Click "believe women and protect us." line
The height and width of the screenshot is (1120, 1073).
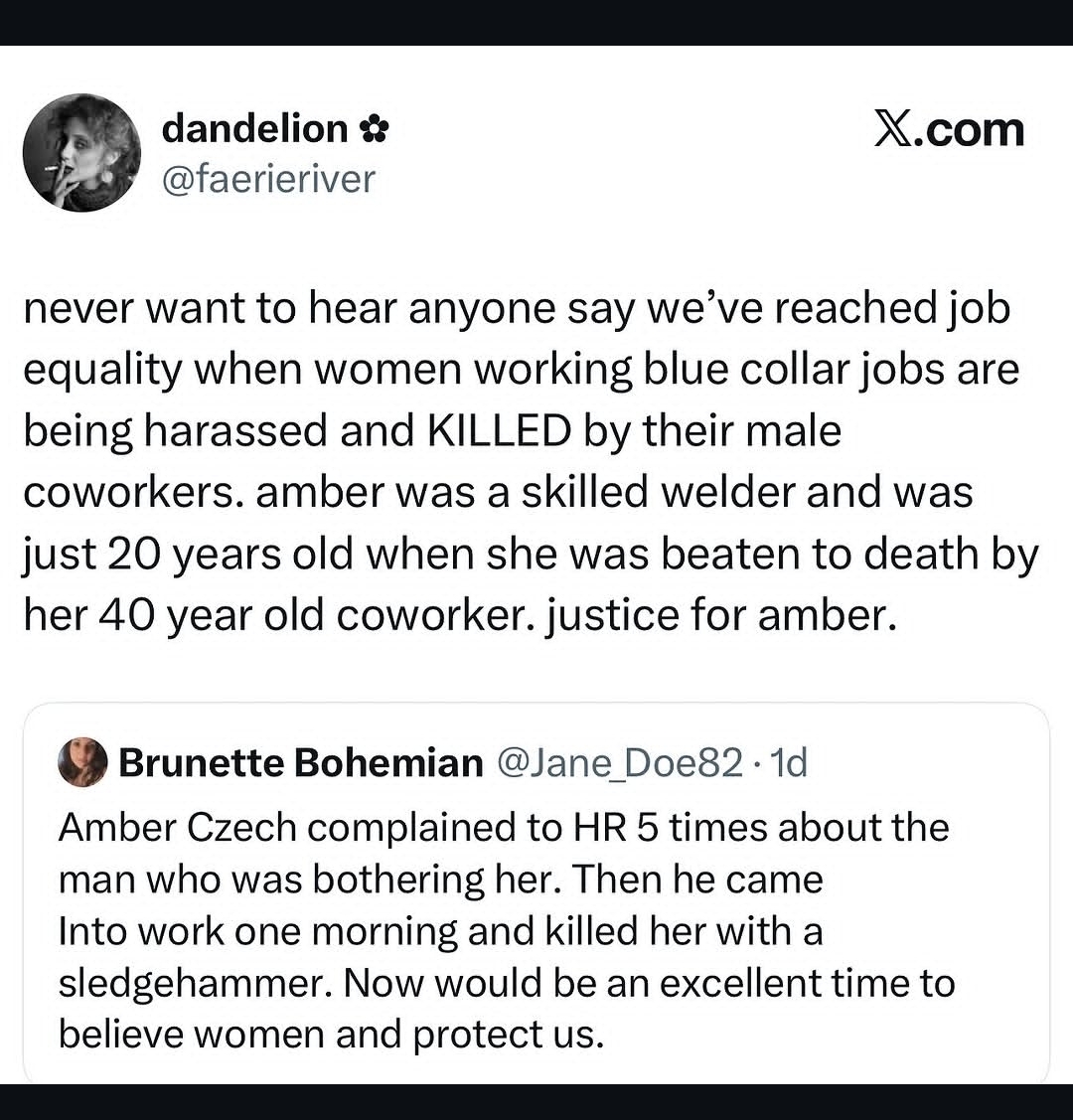coord(331,1035)
